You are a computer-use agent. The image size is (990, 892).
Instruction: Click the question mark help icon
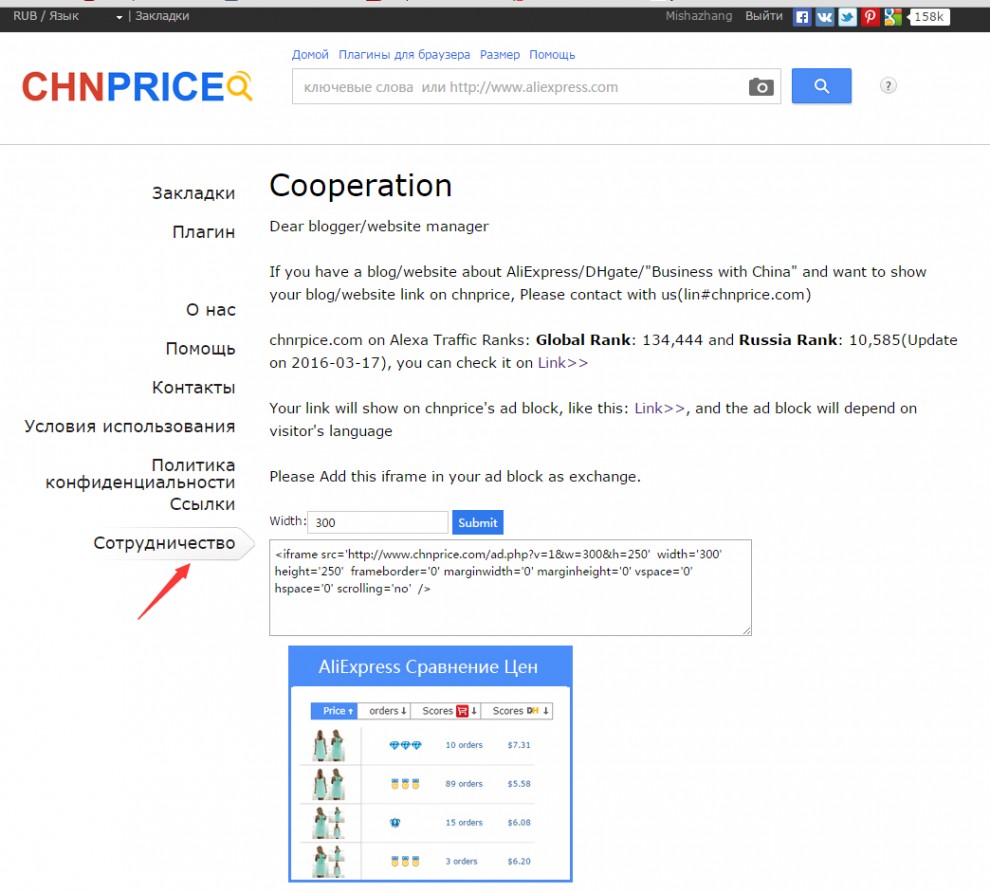click(888, 86)
